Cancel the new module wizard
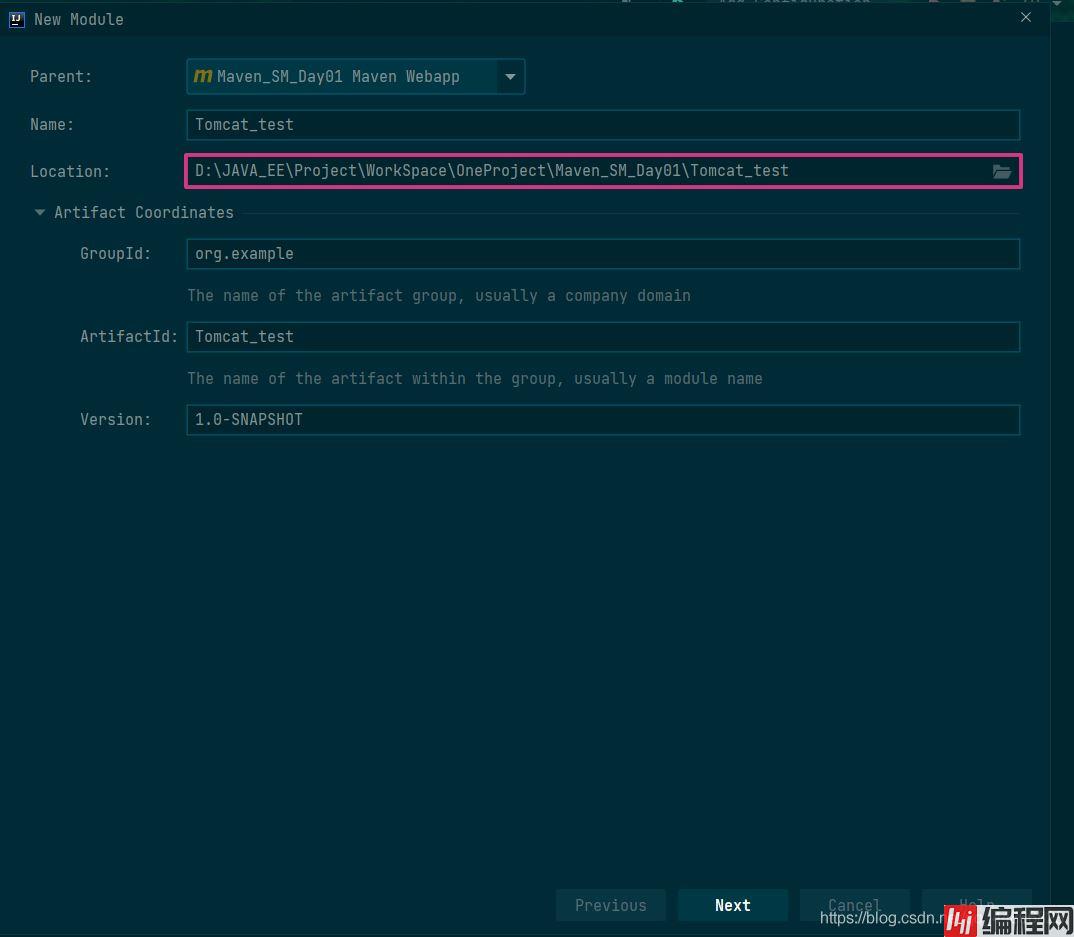 tap(853, 903)
